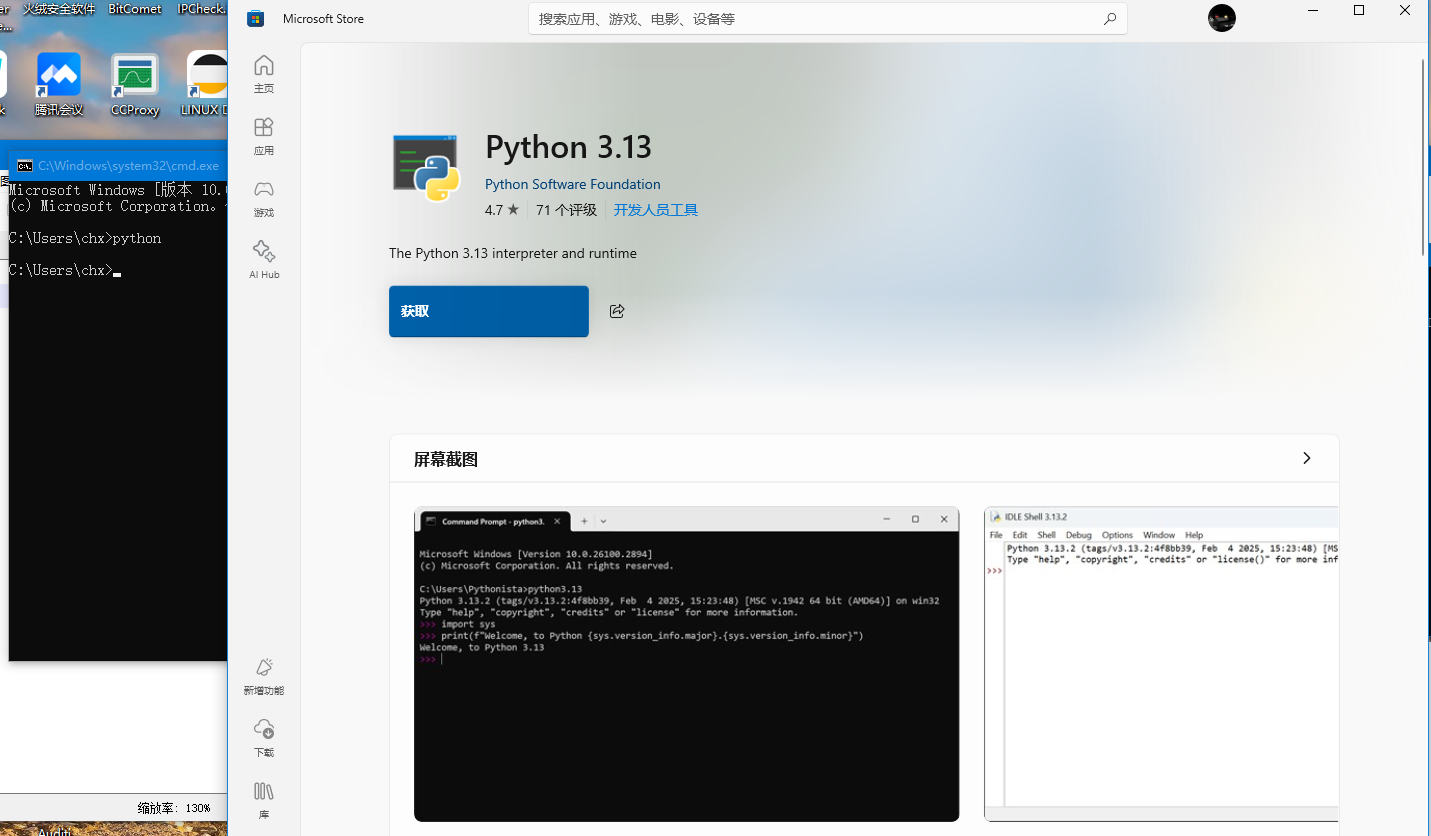
Task: Click the Python 3.13 title heading
Action: click(x=568, y=147)
